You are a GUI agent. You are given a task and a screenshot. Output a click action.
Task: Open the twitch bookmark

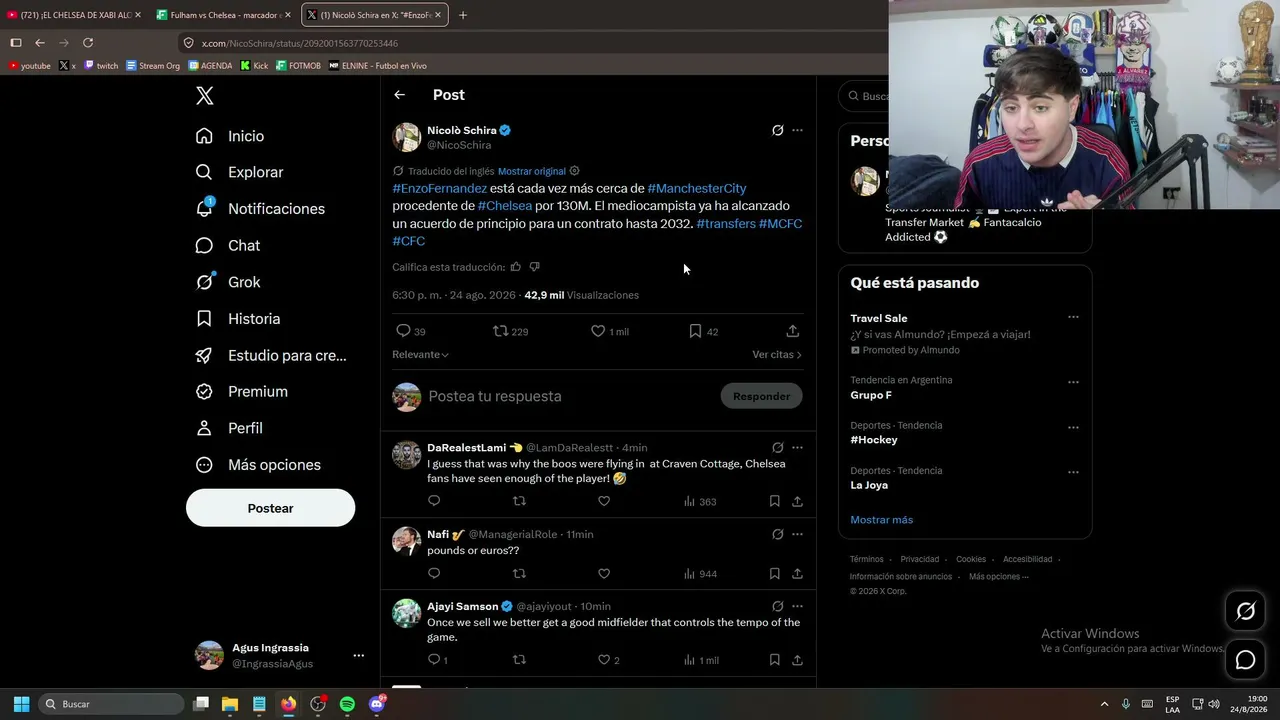101,66
